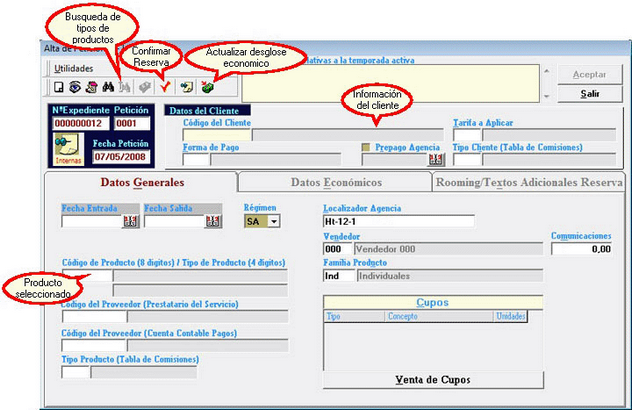This screenshot has width=632, height=410.
Task: Expand the Régimen dropdown showing SA
Action: (x=274, y=221)
